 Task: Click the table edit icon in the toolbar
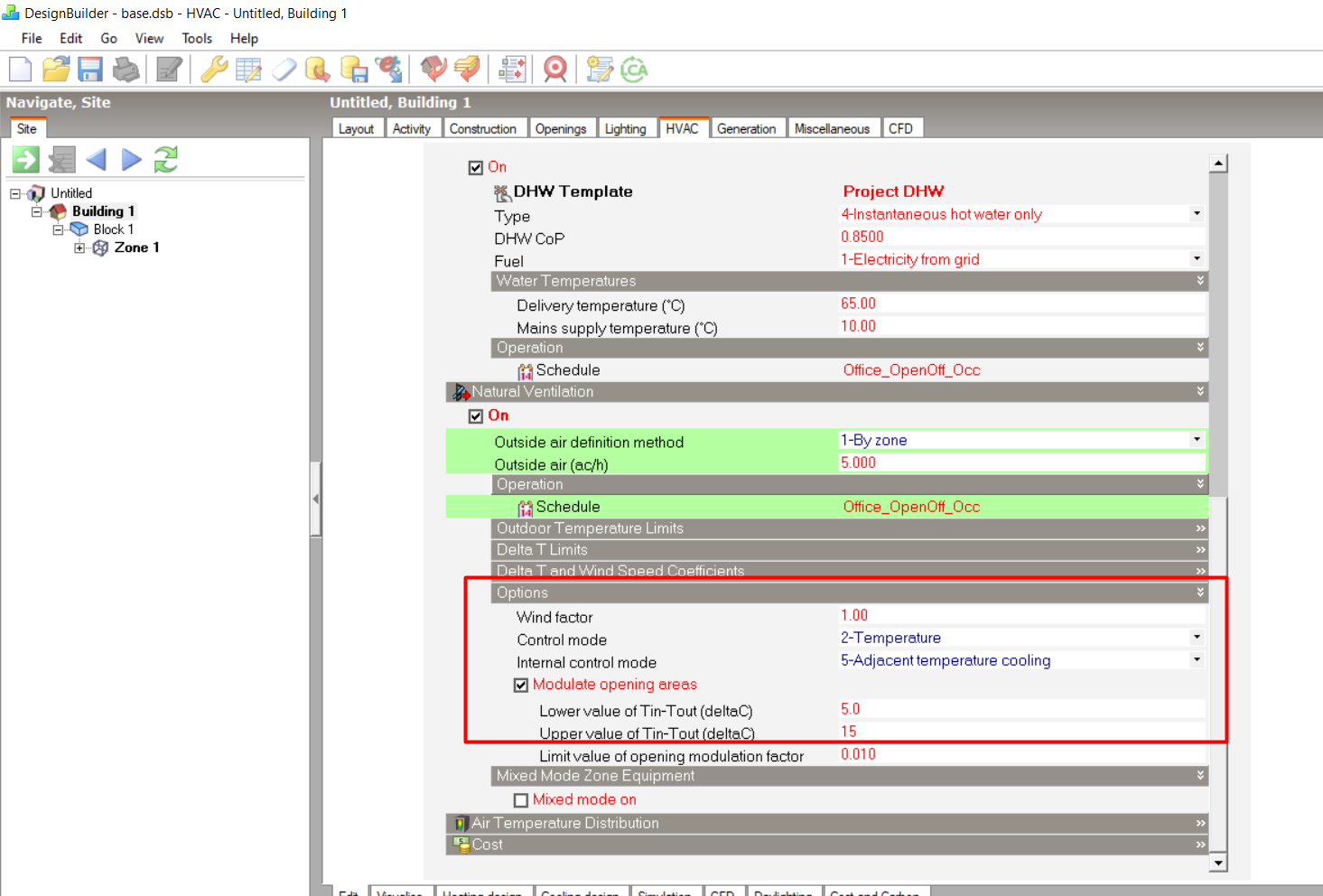pyautogui.click(x=248, y=70)
